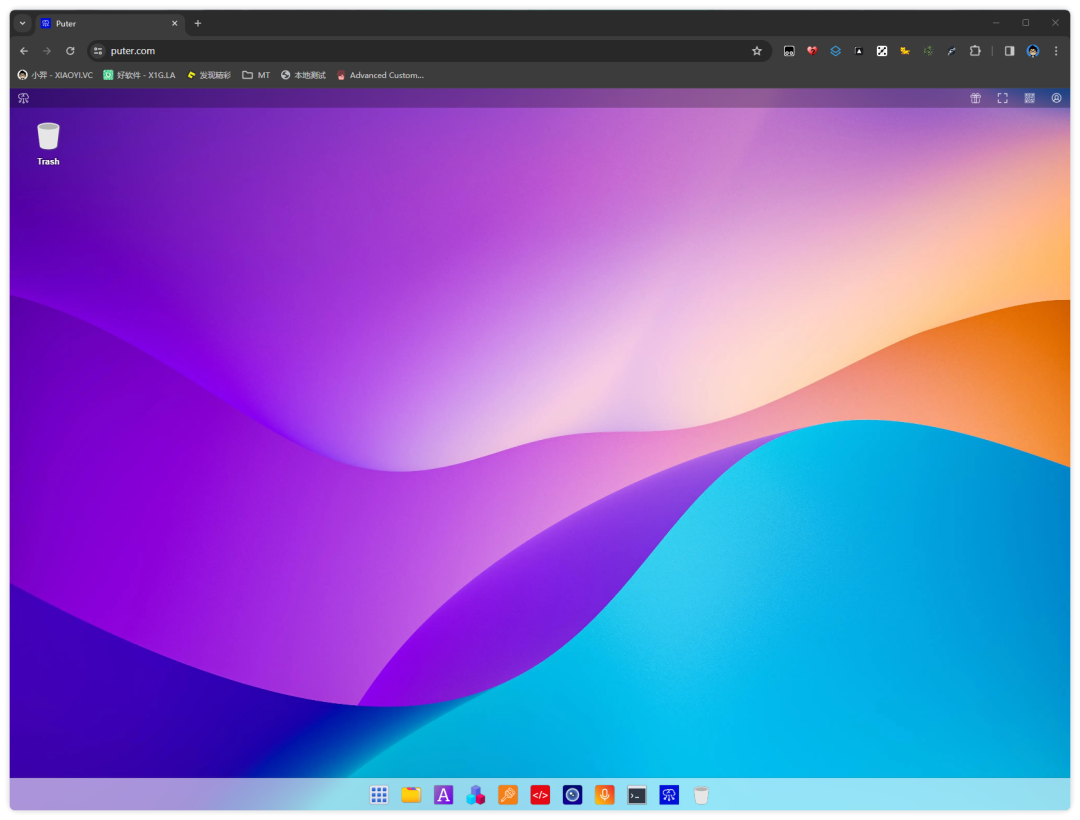Launch the red code editor app
Image resolution: width=1080 pixels, height=820 pixels.
point(540,795)
